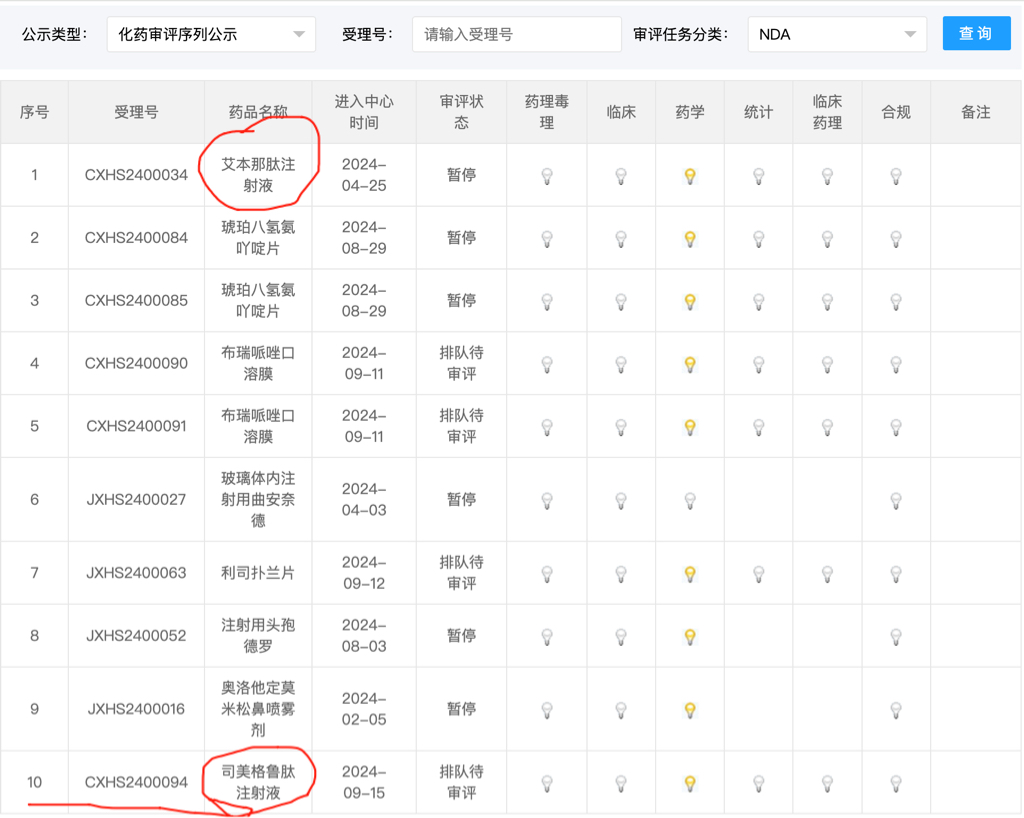
Task: Click drug name 奥洛他定莫米松鼻喷雾剂
Action: click(258, 708)
